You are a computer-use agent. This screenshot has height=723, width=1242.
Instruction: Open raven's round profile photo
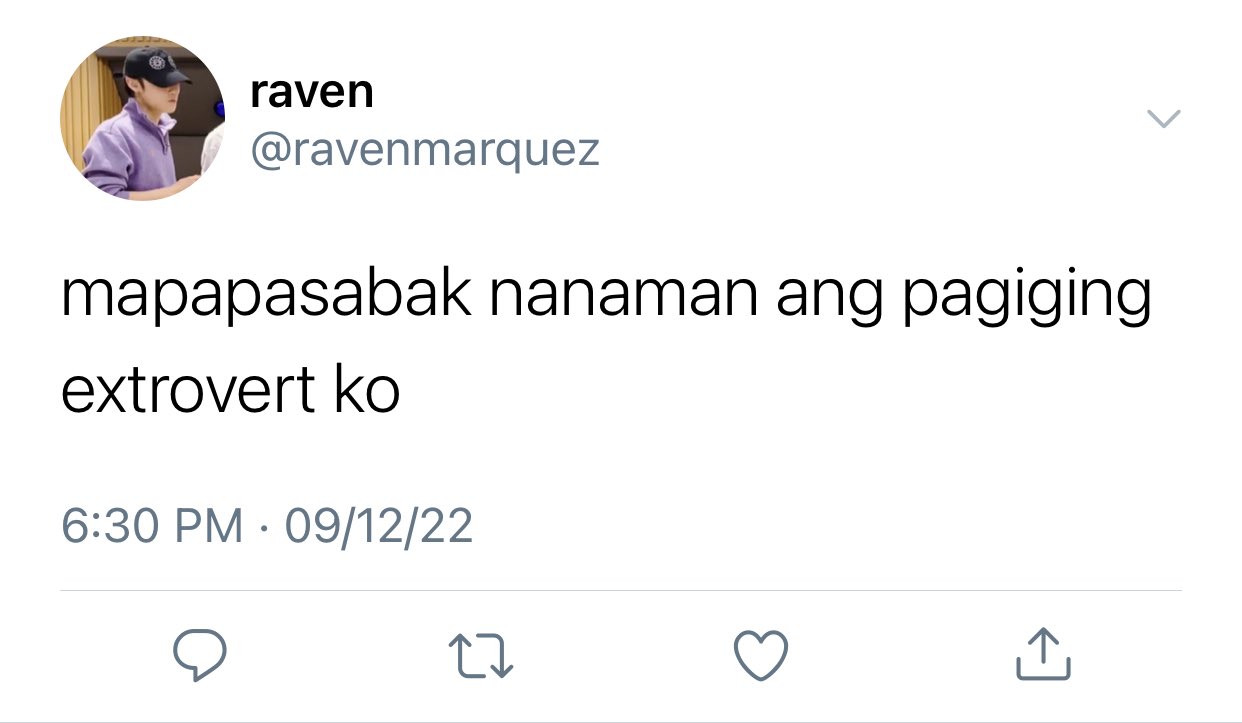point(143,120)
